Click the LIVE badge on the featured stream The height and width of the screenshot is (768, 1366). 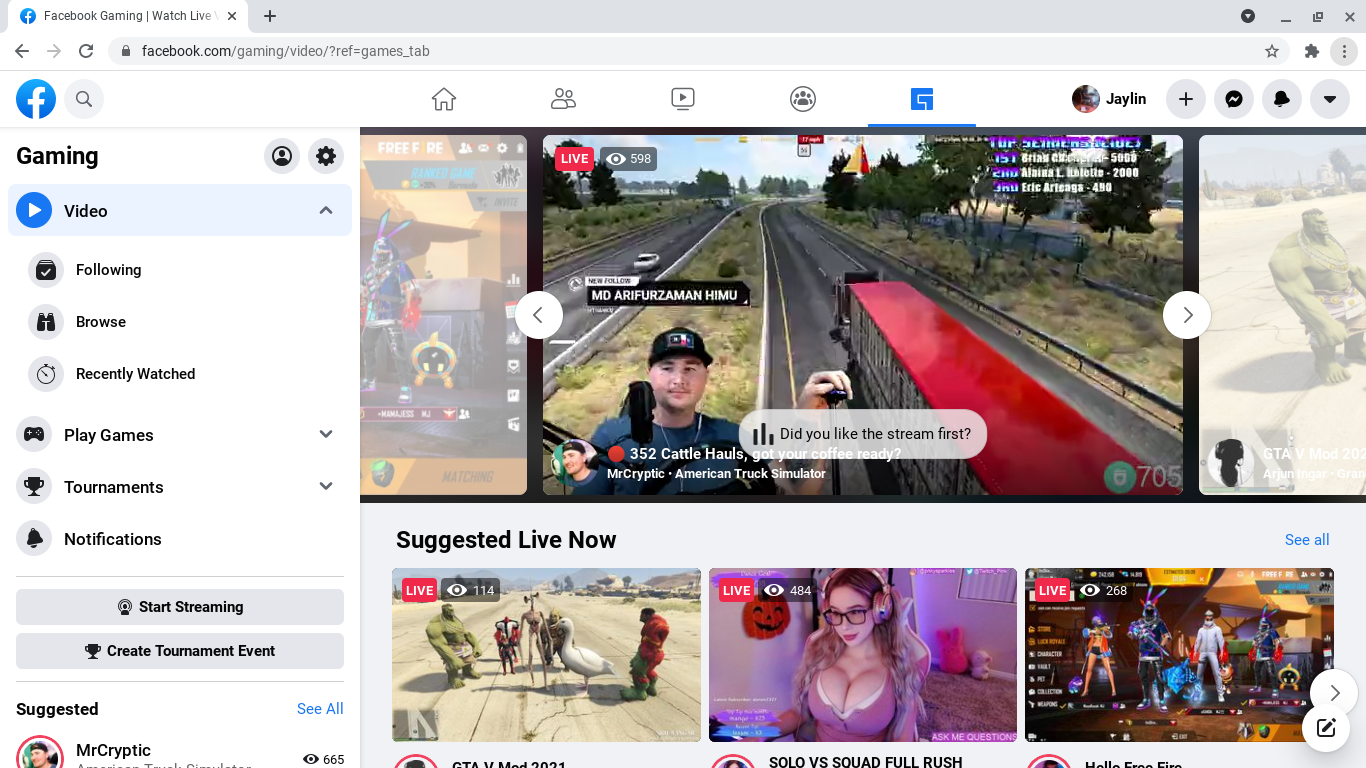tap(575, 158)
